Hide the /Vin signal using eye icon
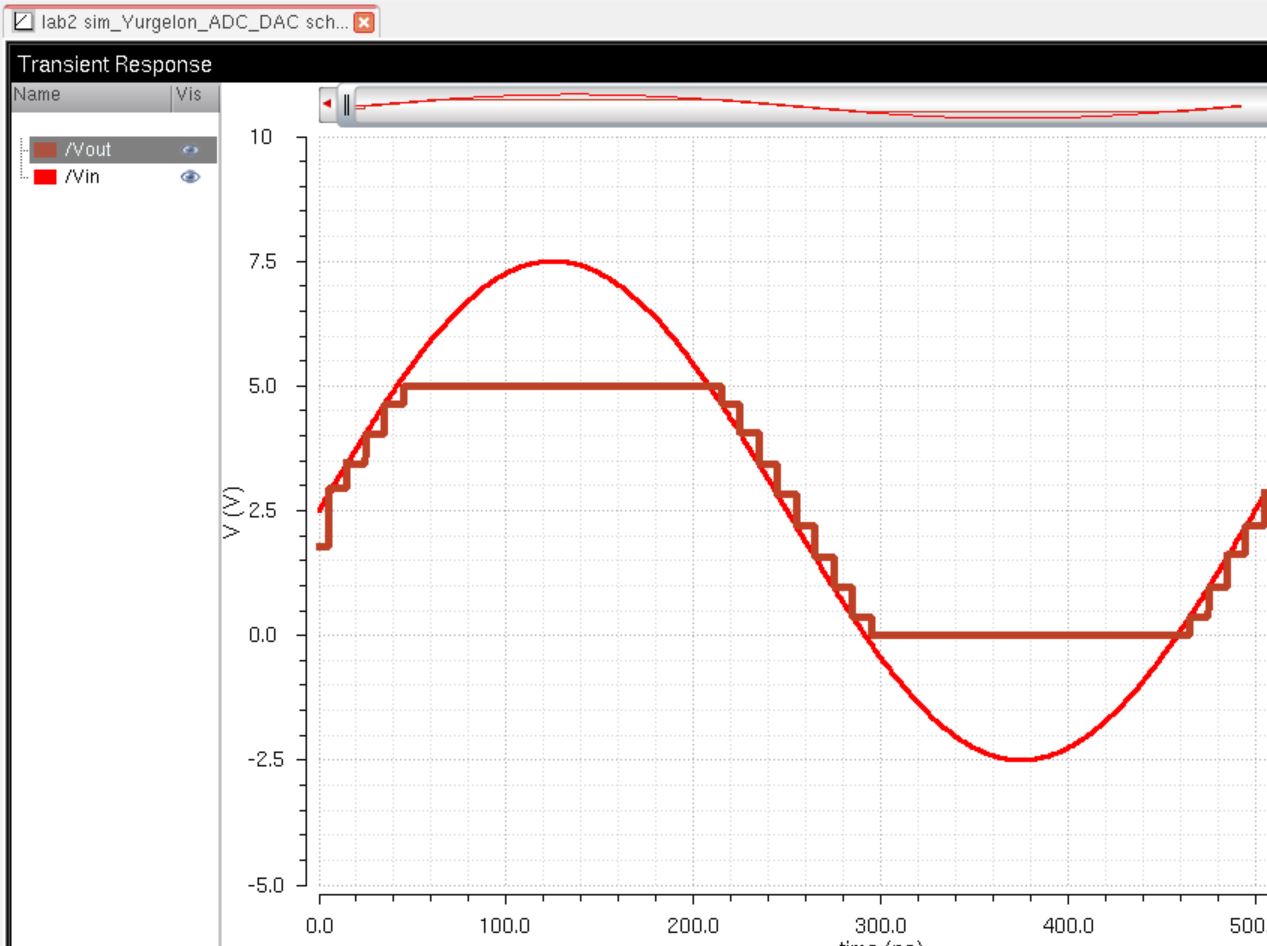This screenshot has height=946, width=1267. click(190, 177)
